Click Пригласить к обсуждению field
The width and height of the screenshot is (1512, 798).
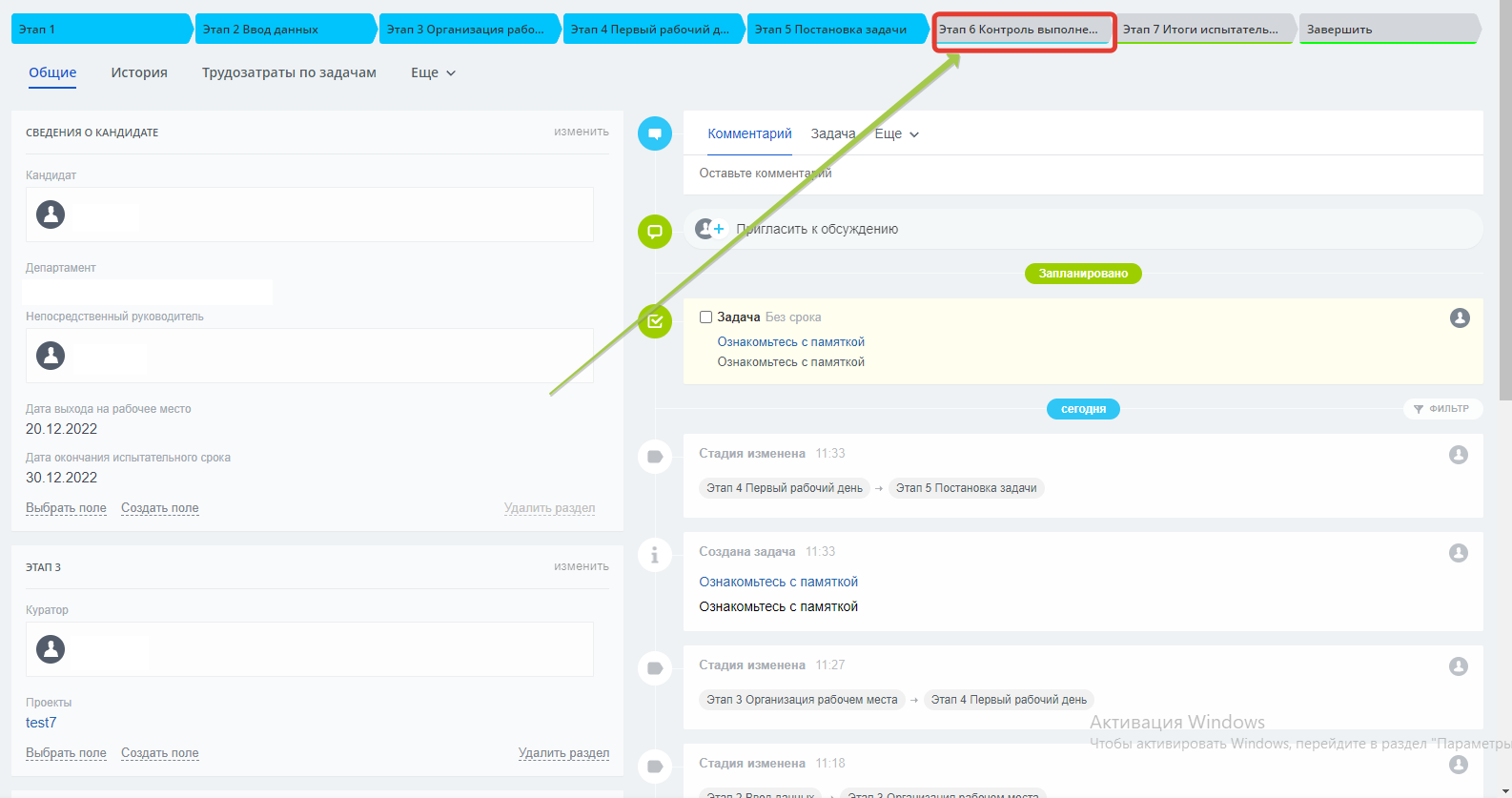[x=1083, y=229]
